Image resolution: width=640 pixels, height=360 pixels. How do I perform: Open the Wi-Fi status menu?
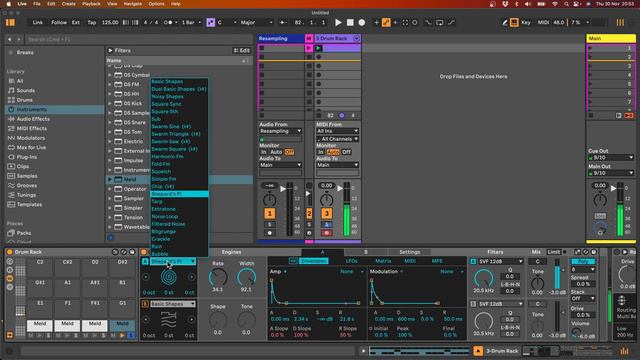tap(555, 4)
